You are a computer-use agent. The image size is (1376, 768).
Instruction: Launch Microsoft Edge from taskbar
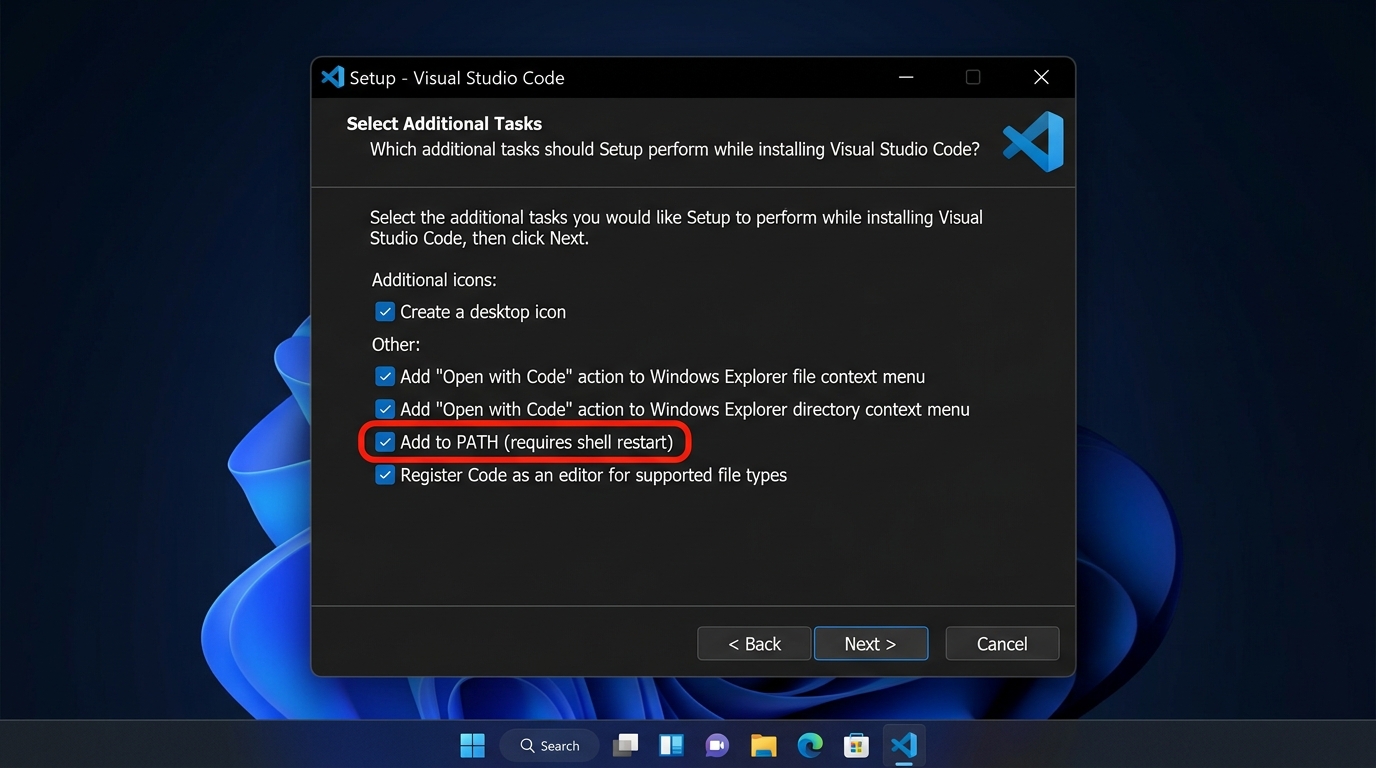coord(810,745)
